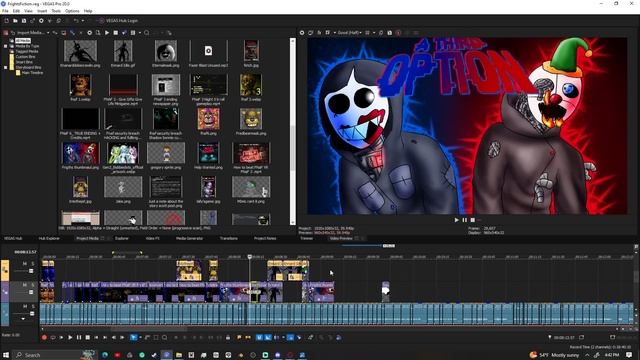Expand the Storyboard Bins node
Screen dimensions: 640x360
[x=6, y=67]
